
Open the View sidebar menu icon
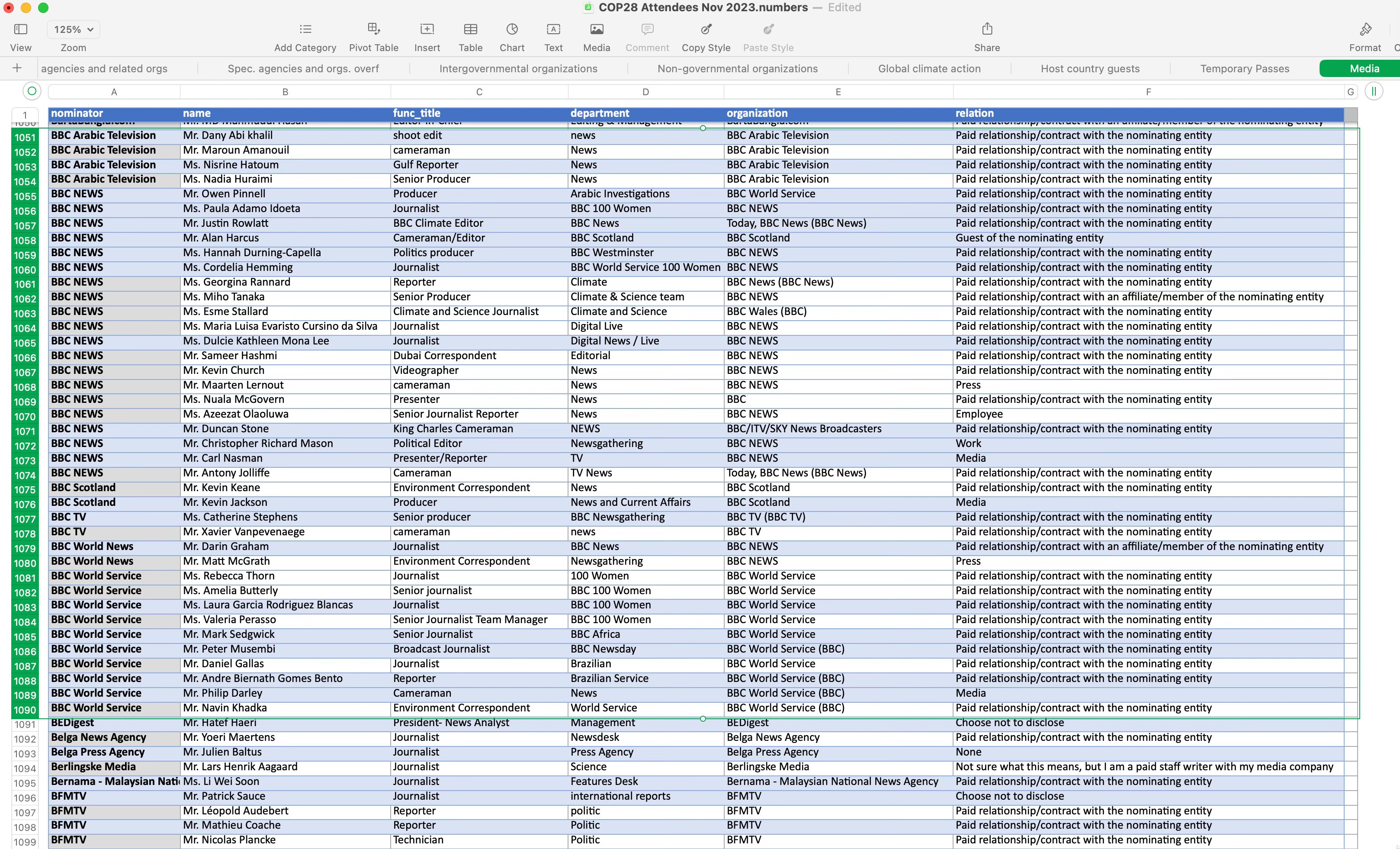point(20,29)
